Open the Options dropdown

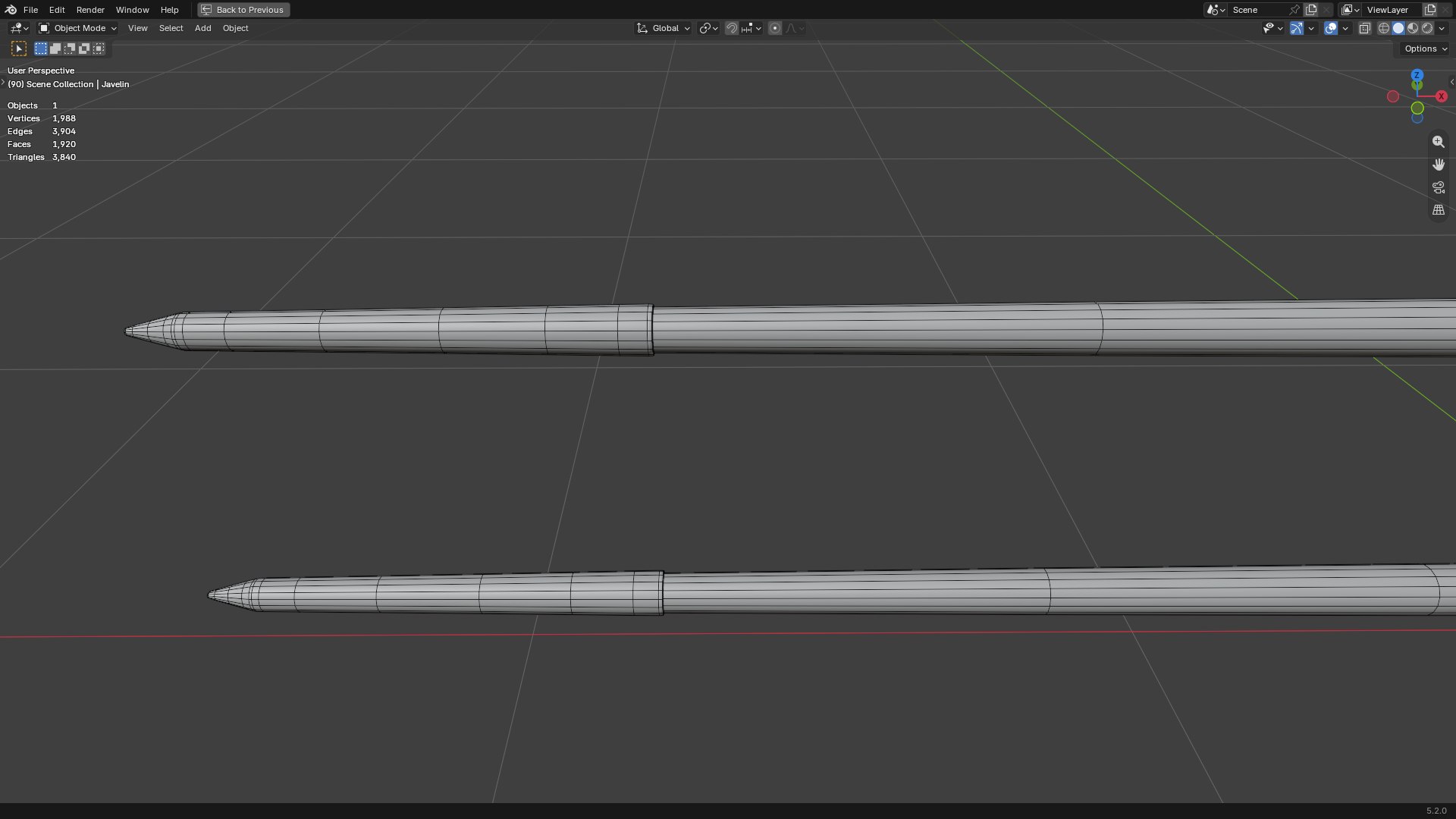pyautogui.click(x=1426, y=49)
